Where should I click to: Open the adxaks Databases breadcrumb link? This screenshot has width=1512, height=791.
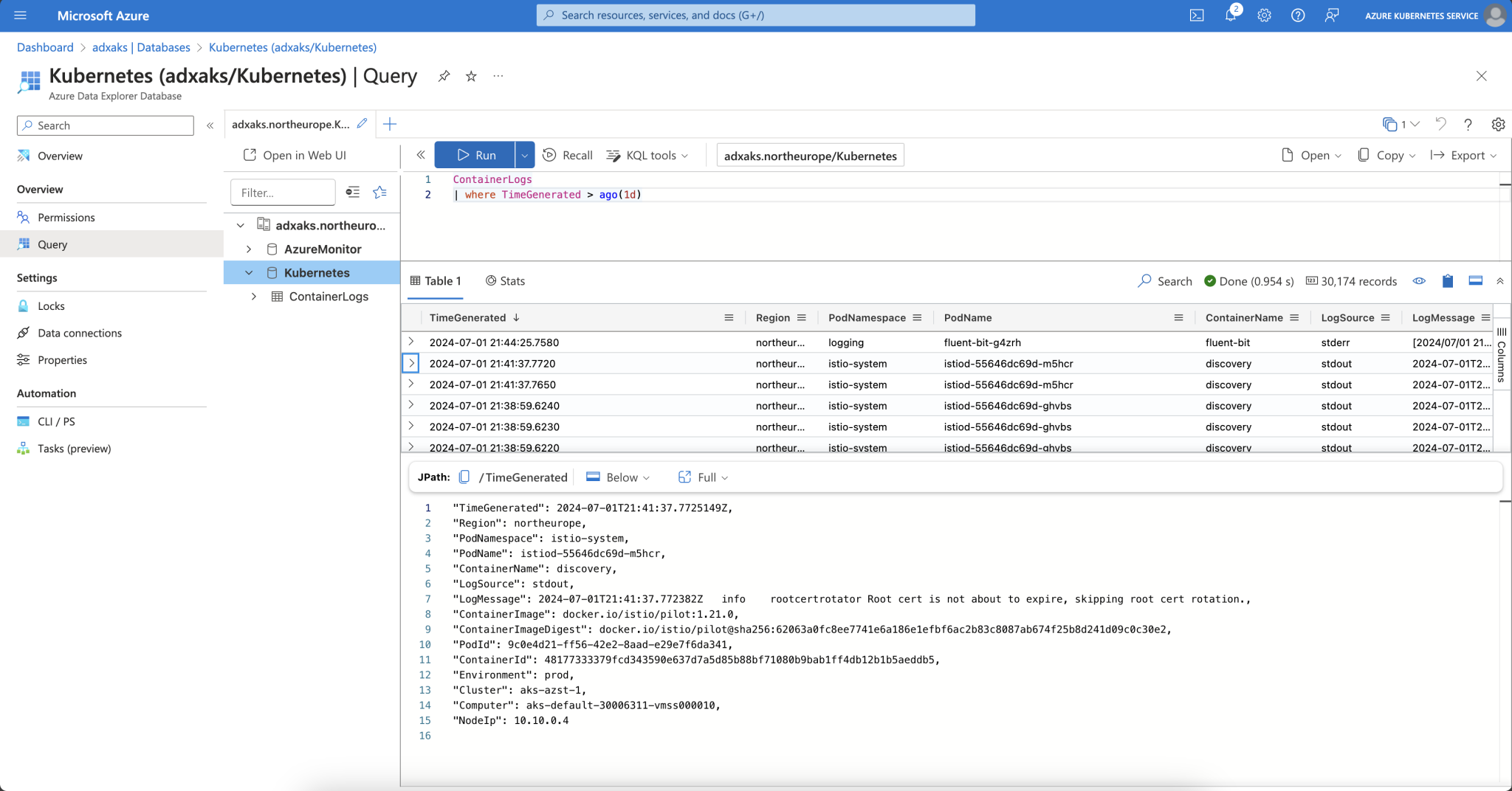click(x=140, y=47)
